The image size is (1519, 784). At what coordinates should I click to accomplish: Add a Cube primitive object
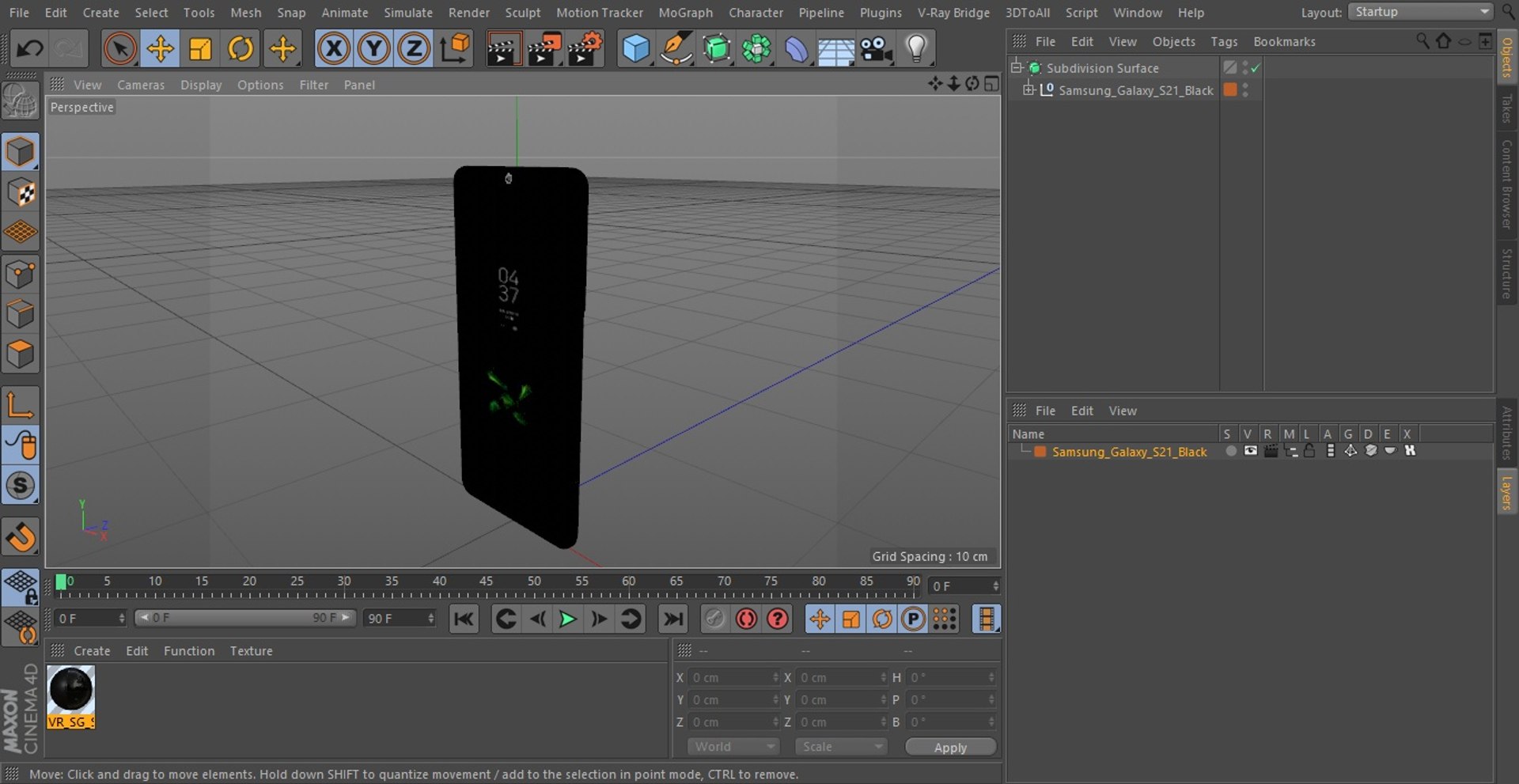pos(636,49)
